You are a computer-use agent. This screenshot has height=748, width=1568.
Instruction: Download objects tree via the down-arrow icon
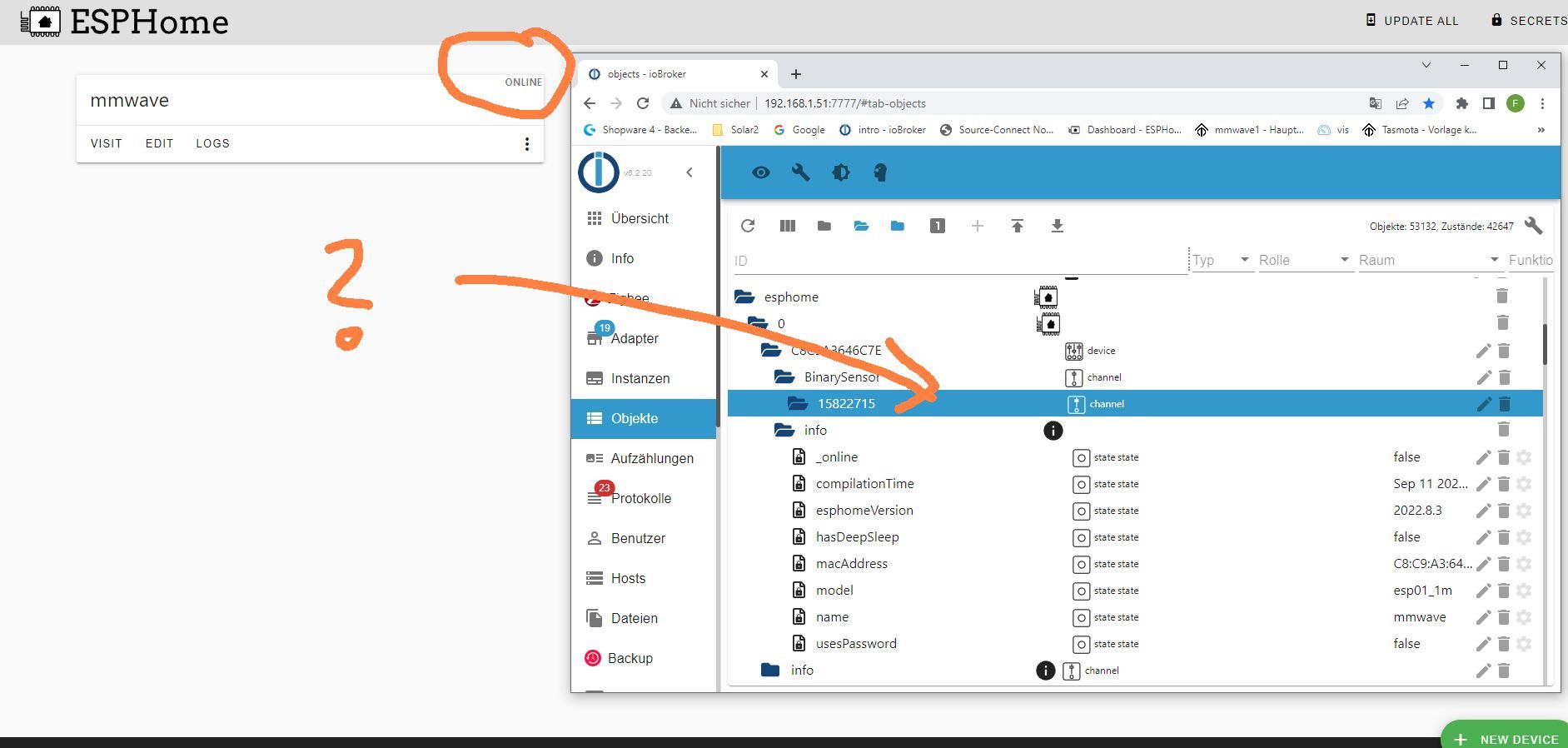coord(1057,226)
